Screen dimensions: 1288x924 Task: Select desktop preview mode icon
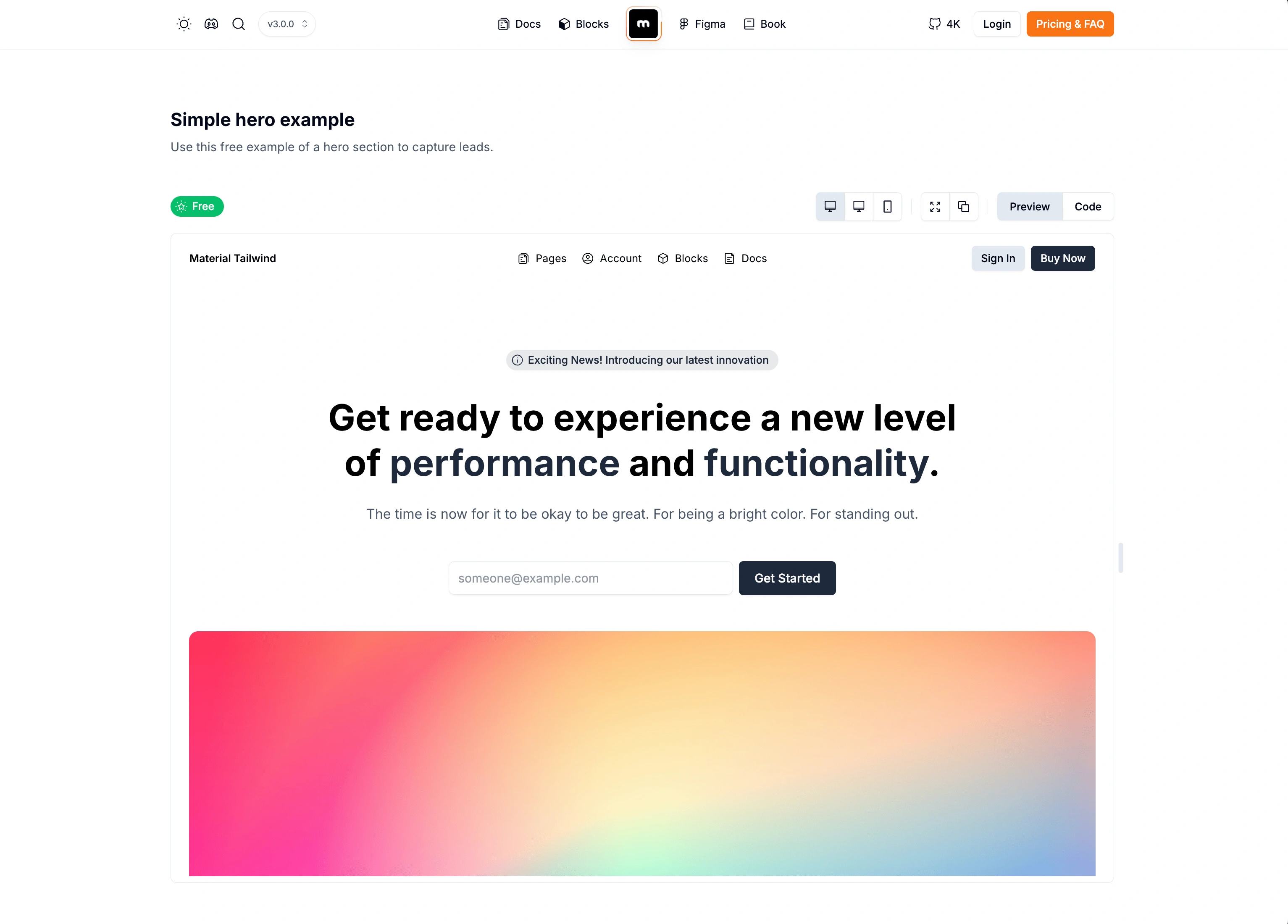tap(831, 206)
